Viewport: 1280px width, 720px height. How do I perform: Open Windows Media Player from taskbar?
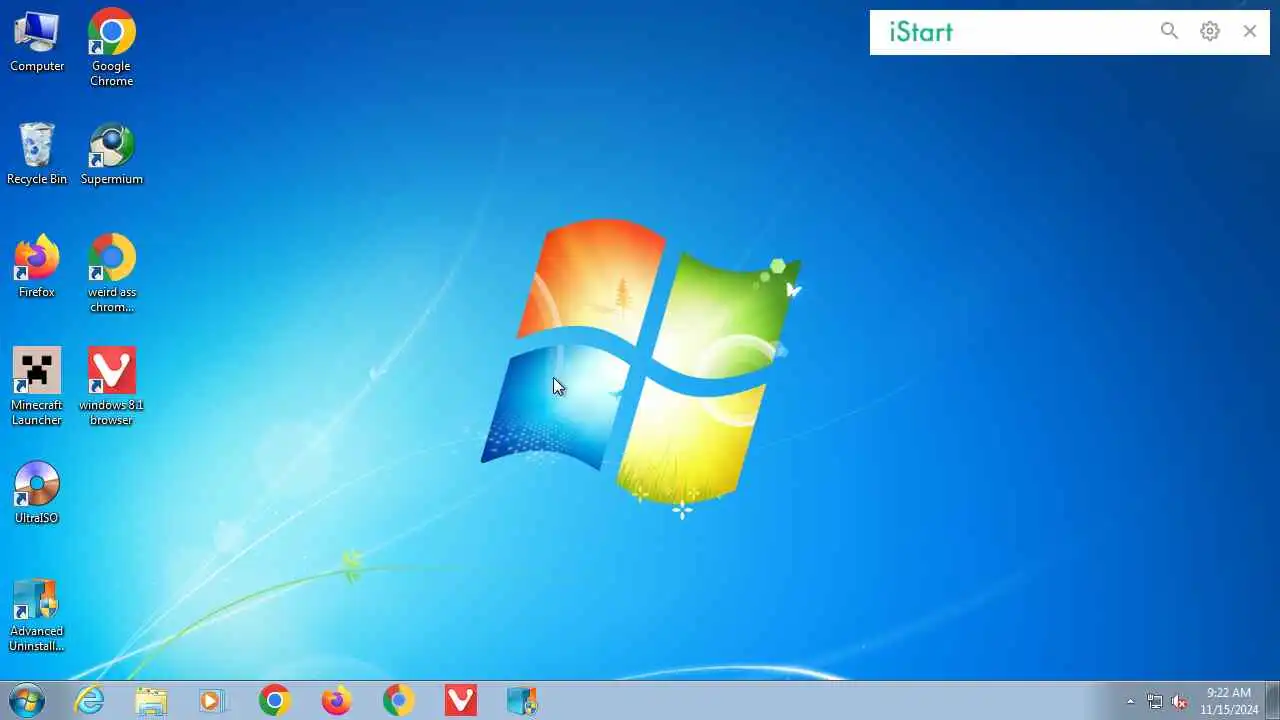[x=212, y=701]
